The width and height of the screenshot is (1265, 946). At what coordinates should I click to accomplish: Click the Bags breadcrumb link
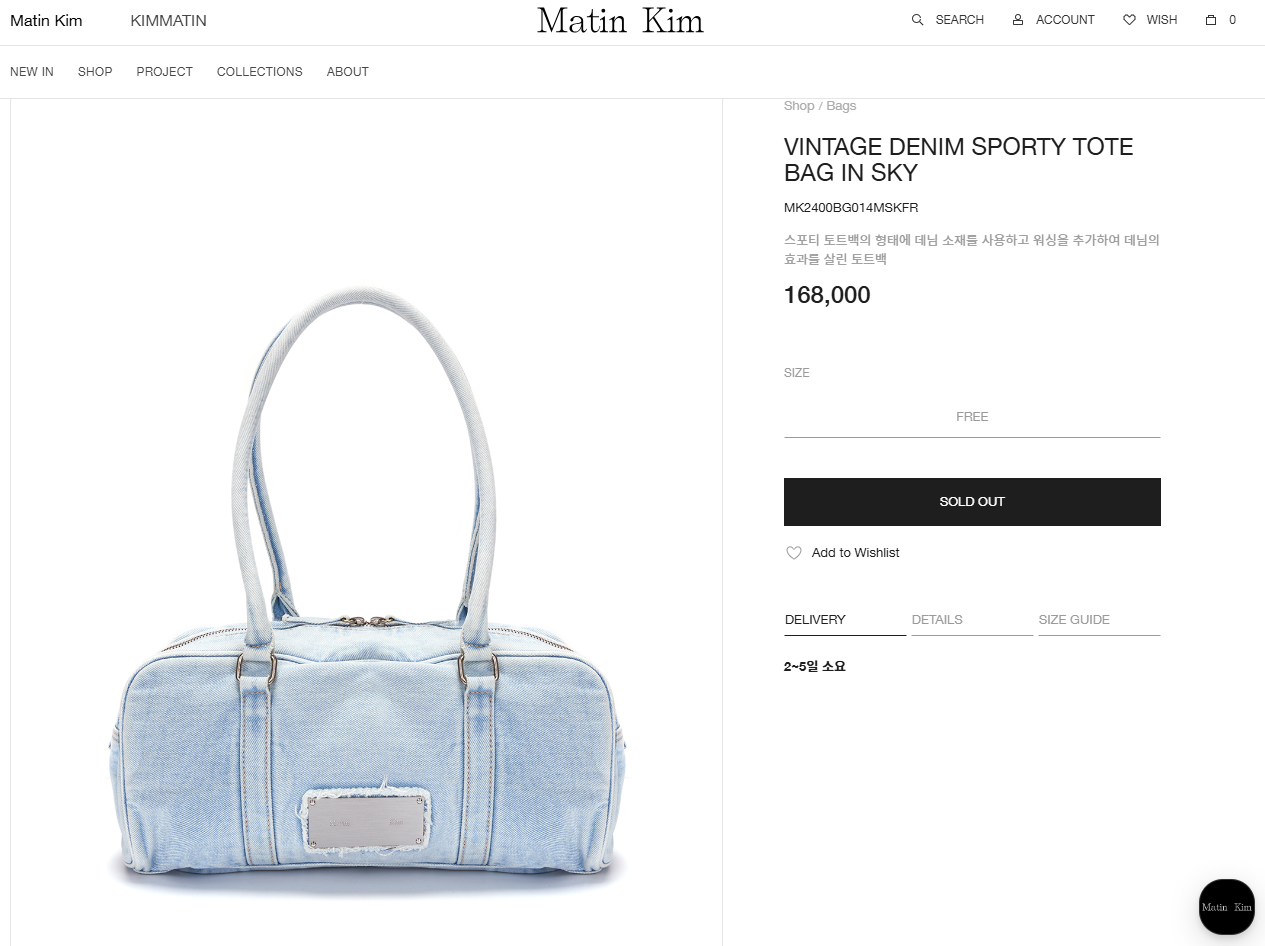(841, 106)
